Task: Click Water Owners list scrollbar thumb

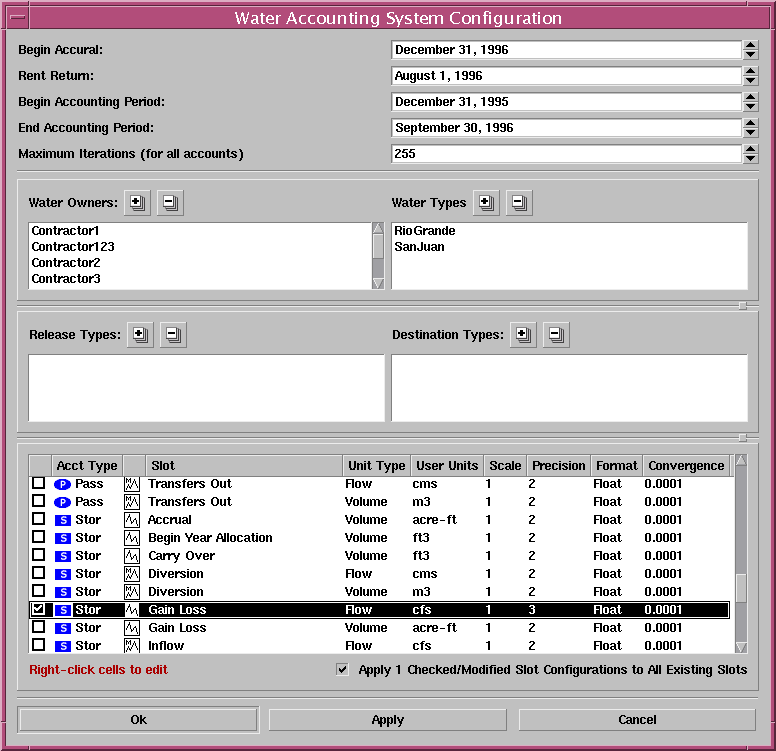Action: tap(378, 246)
